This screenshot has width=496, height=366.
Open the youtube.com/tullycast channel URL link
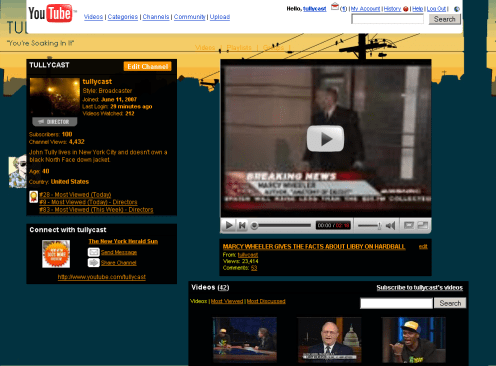(102, 277)
